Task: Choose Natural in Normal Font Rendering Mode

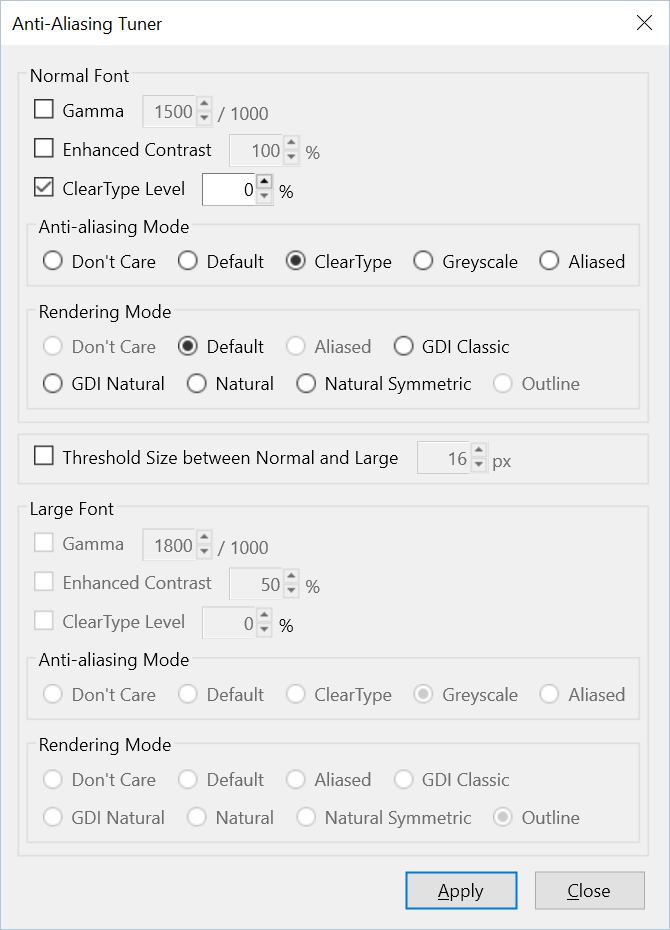Action: pyautogui.click(x=197, y=383)
